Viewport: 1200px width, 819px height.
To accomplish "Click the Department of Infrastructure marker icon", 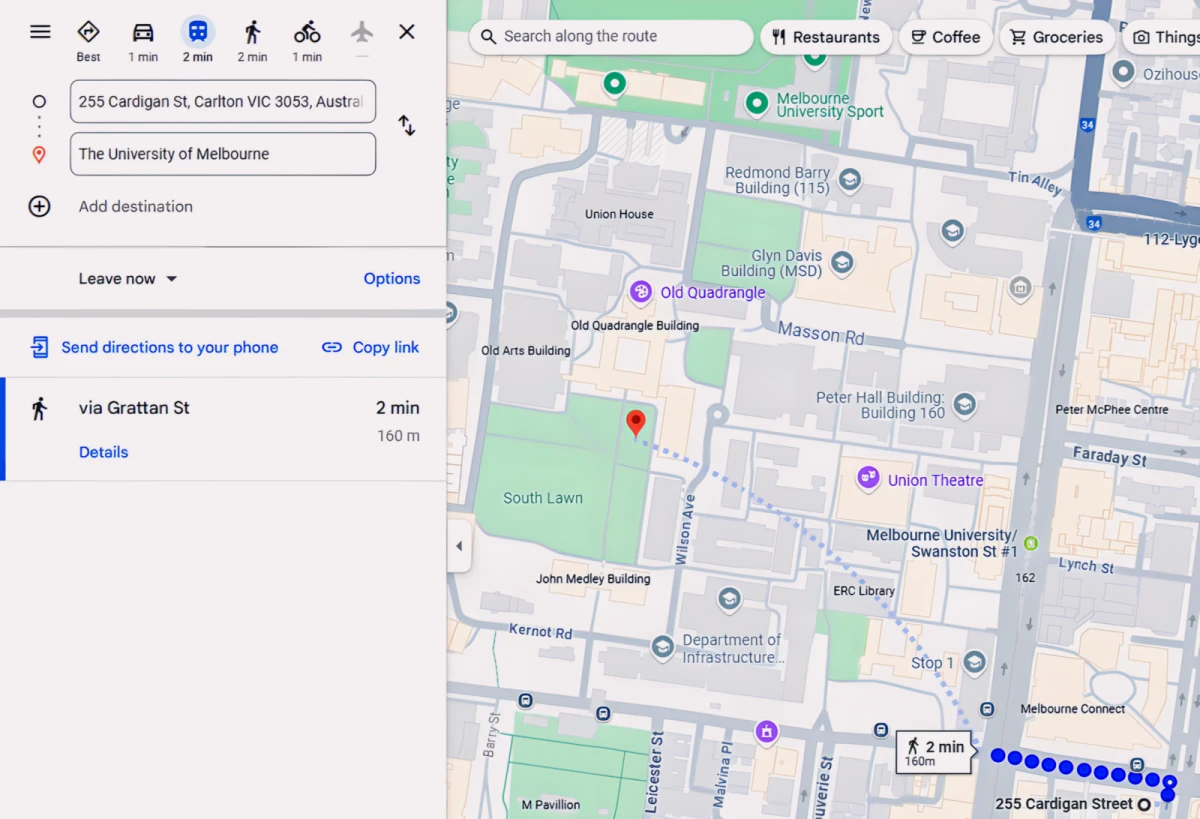I will pyautogui.click(x=662, y=648).
